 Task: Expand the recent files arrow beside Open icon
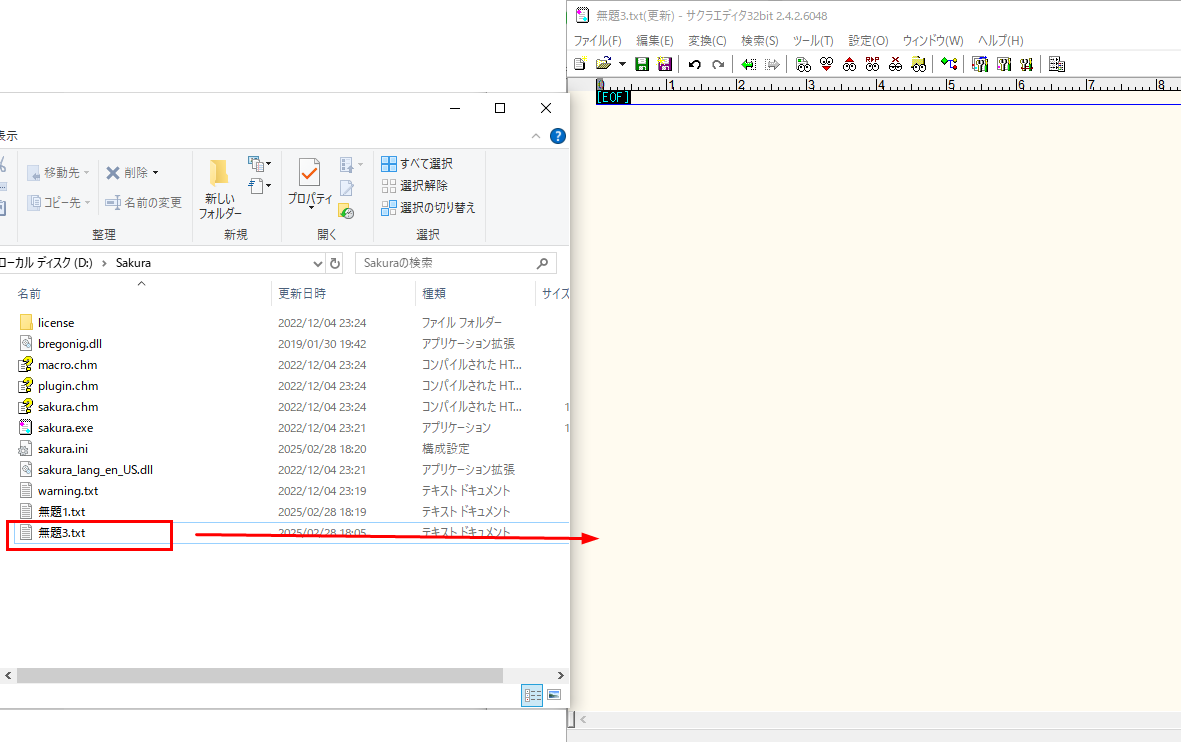coord(622,64)
